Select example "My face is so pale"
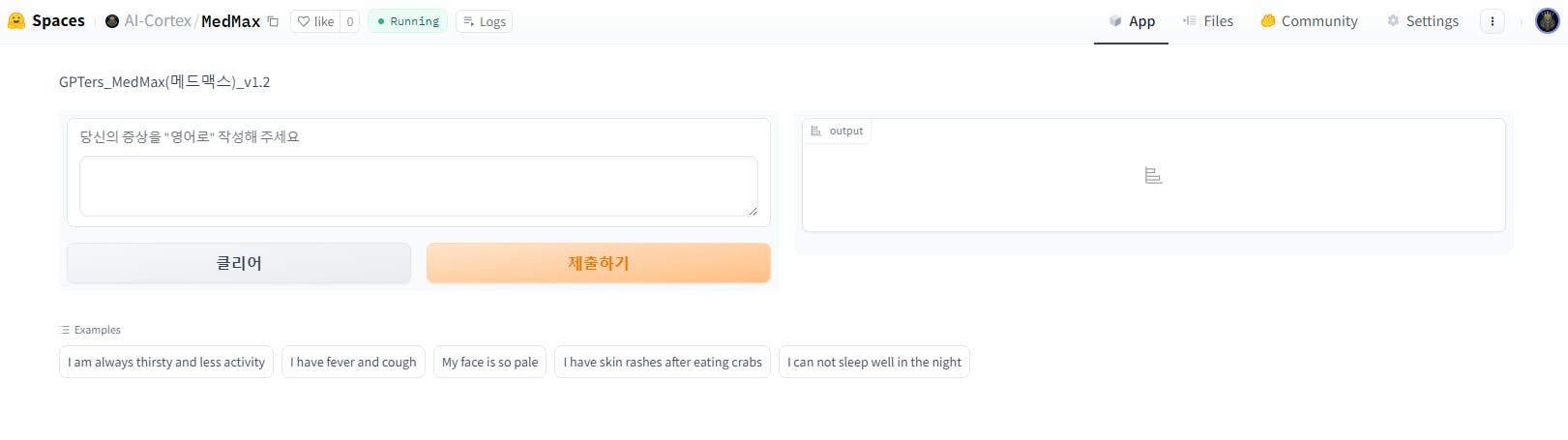The width and height of the screenshot is (1568, 440). pos(489,362)
